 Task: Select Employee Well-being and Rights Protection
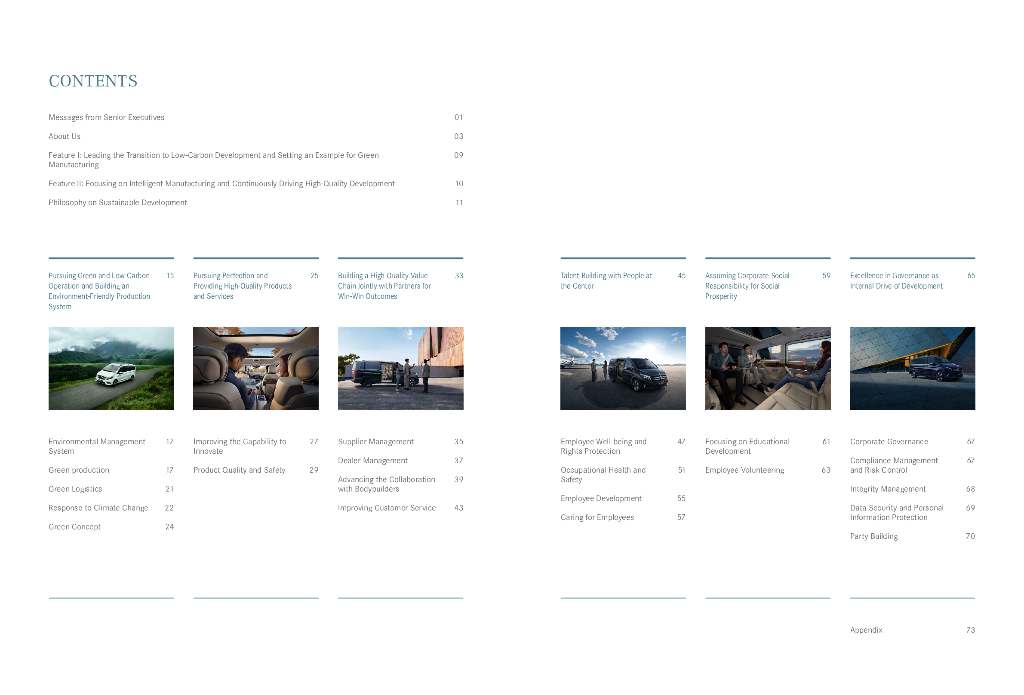click(603, 447)
